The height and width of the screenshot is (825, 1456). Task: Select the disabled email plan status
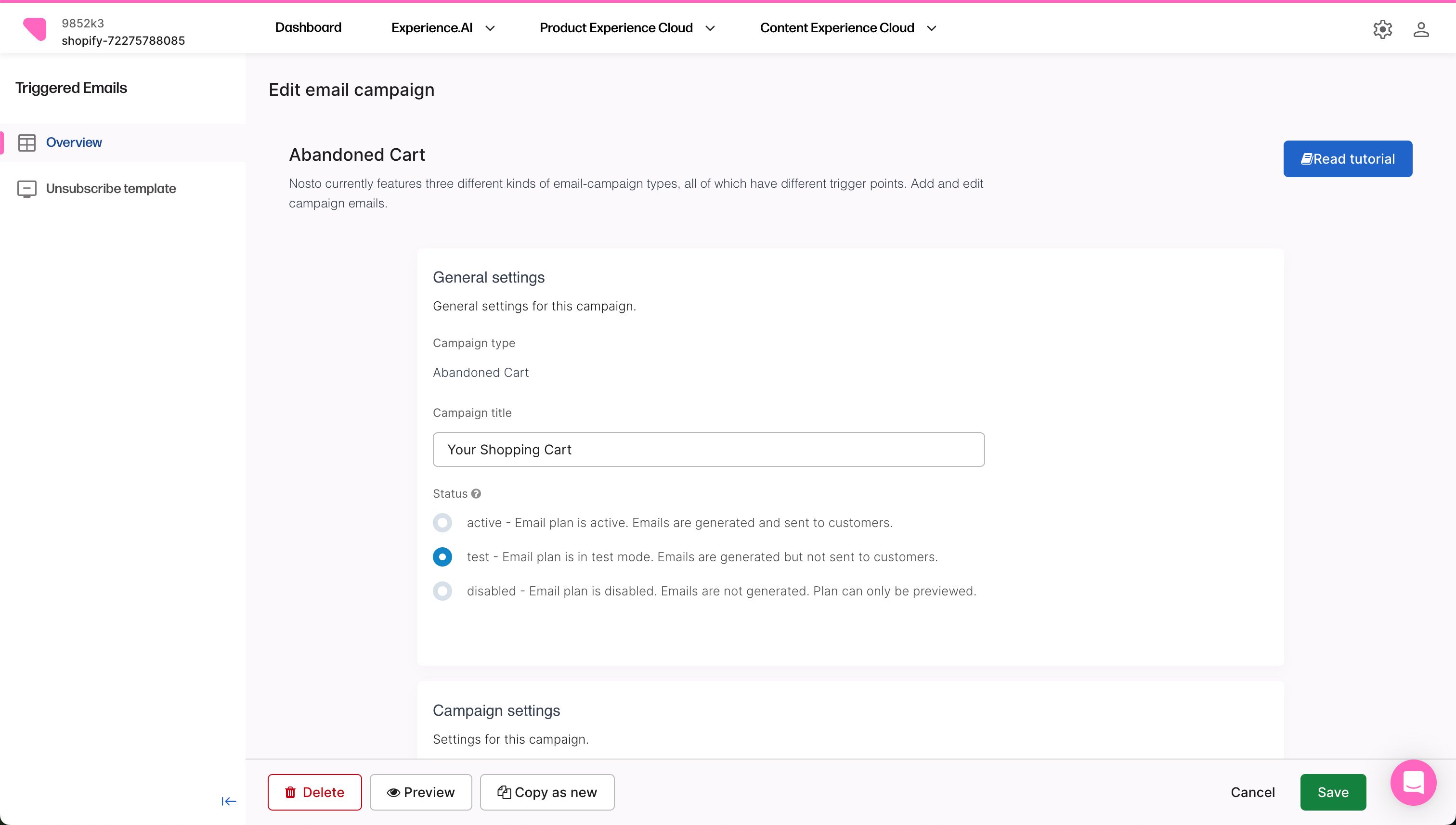[442, 591]
